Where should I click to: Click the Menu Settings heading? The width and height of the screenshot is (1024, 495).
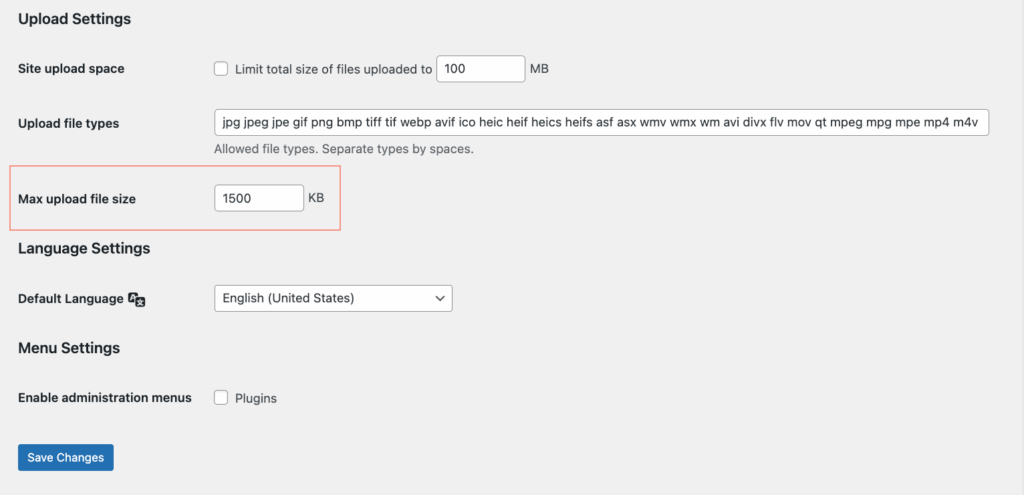(x=69, y=348)
